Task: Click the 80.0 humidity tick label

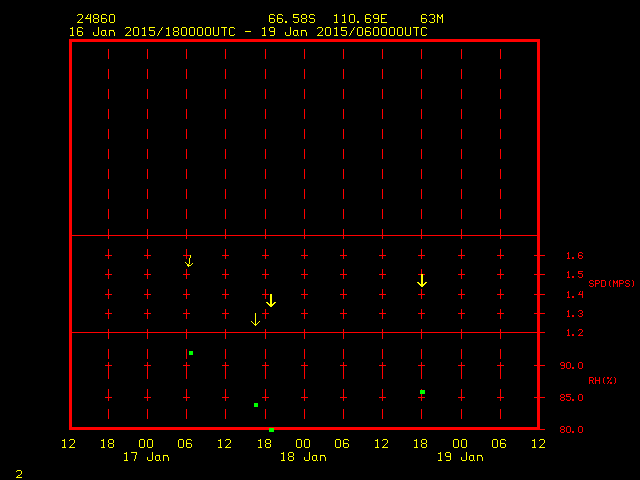Action: 570,430
